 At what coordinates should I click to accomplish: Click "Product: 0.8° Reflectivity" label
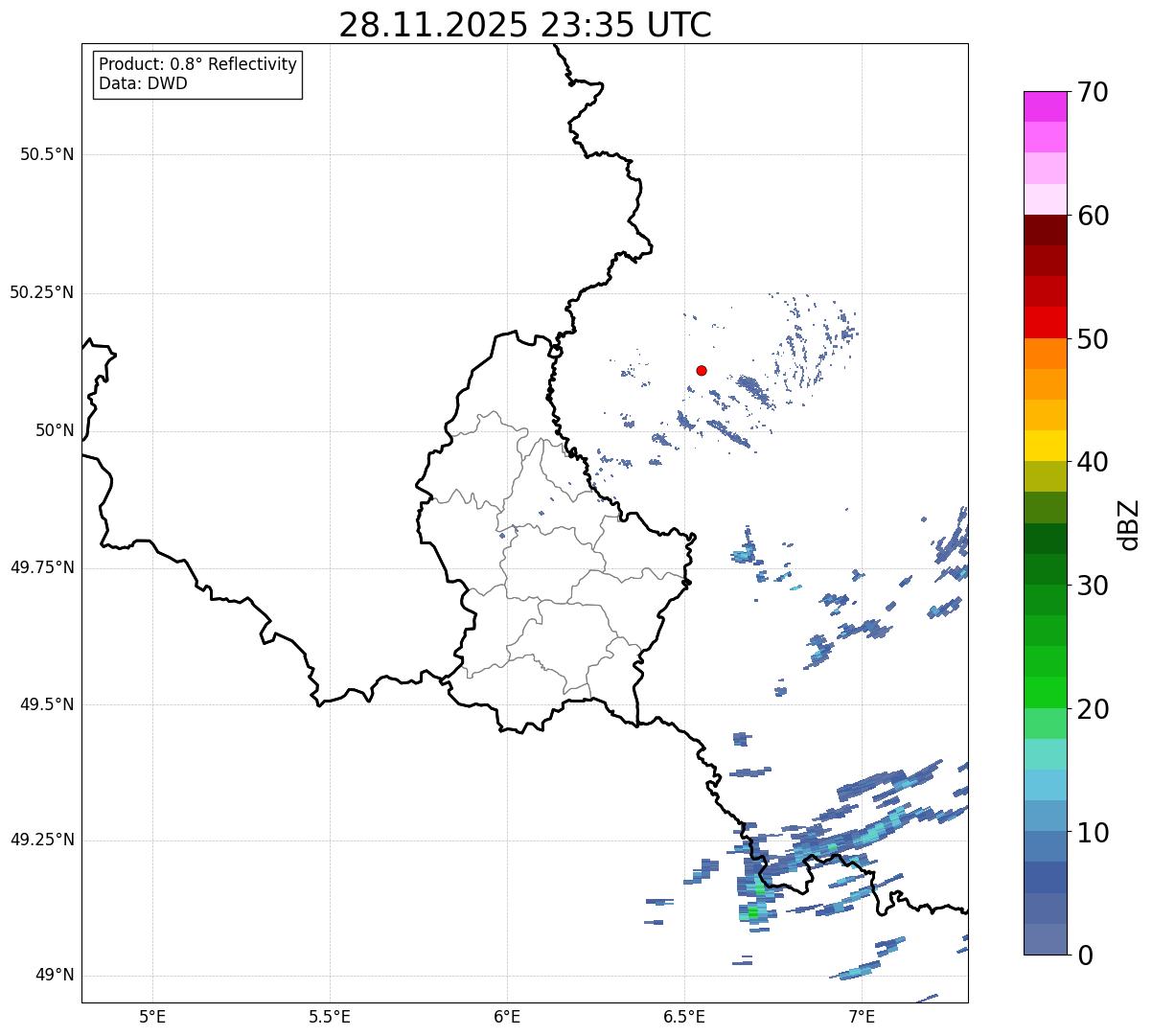pyautogui.click(x=198, y=64)
